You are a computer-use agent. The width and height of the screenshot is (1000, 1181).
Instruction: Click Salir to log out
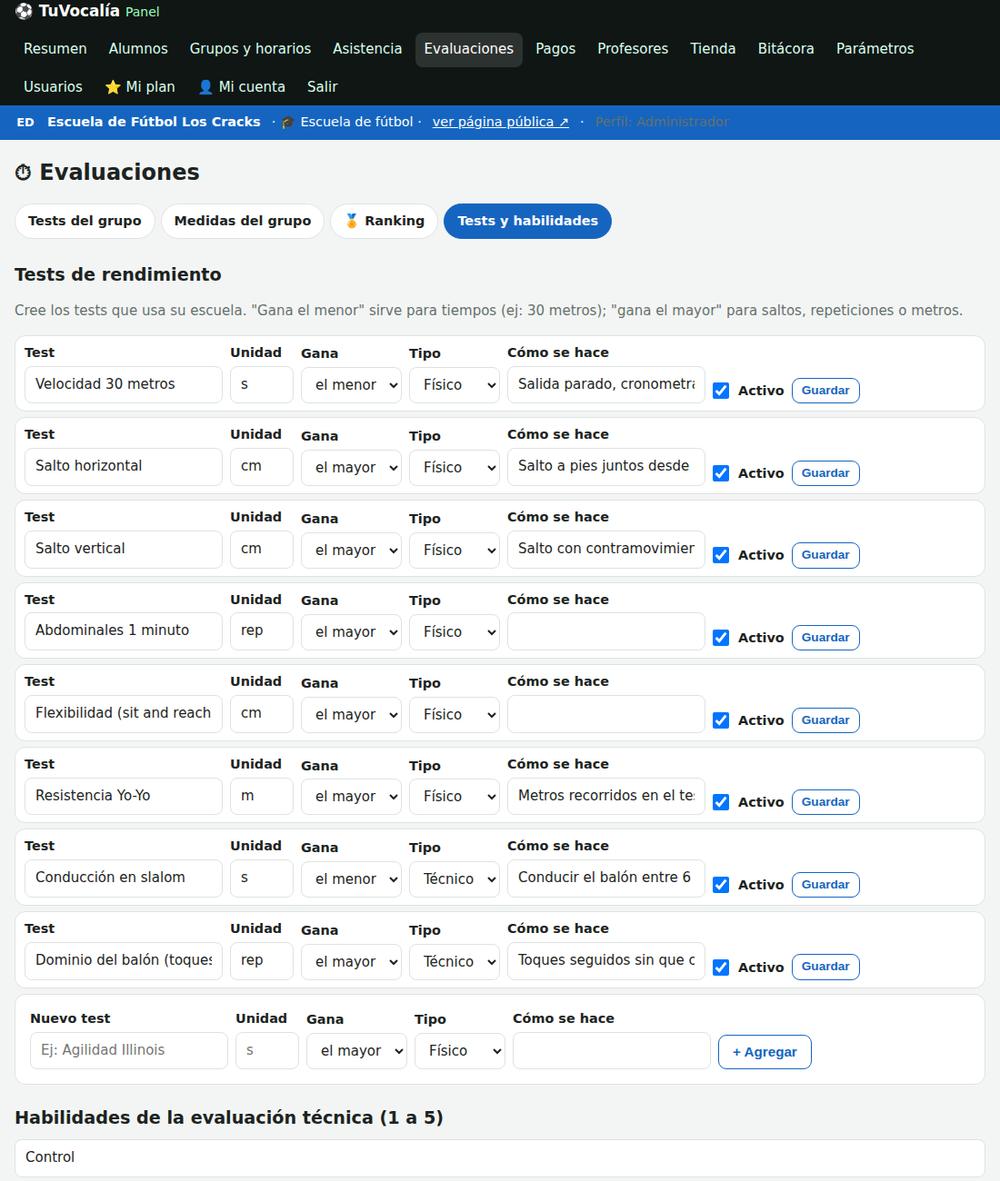point(322,87)
